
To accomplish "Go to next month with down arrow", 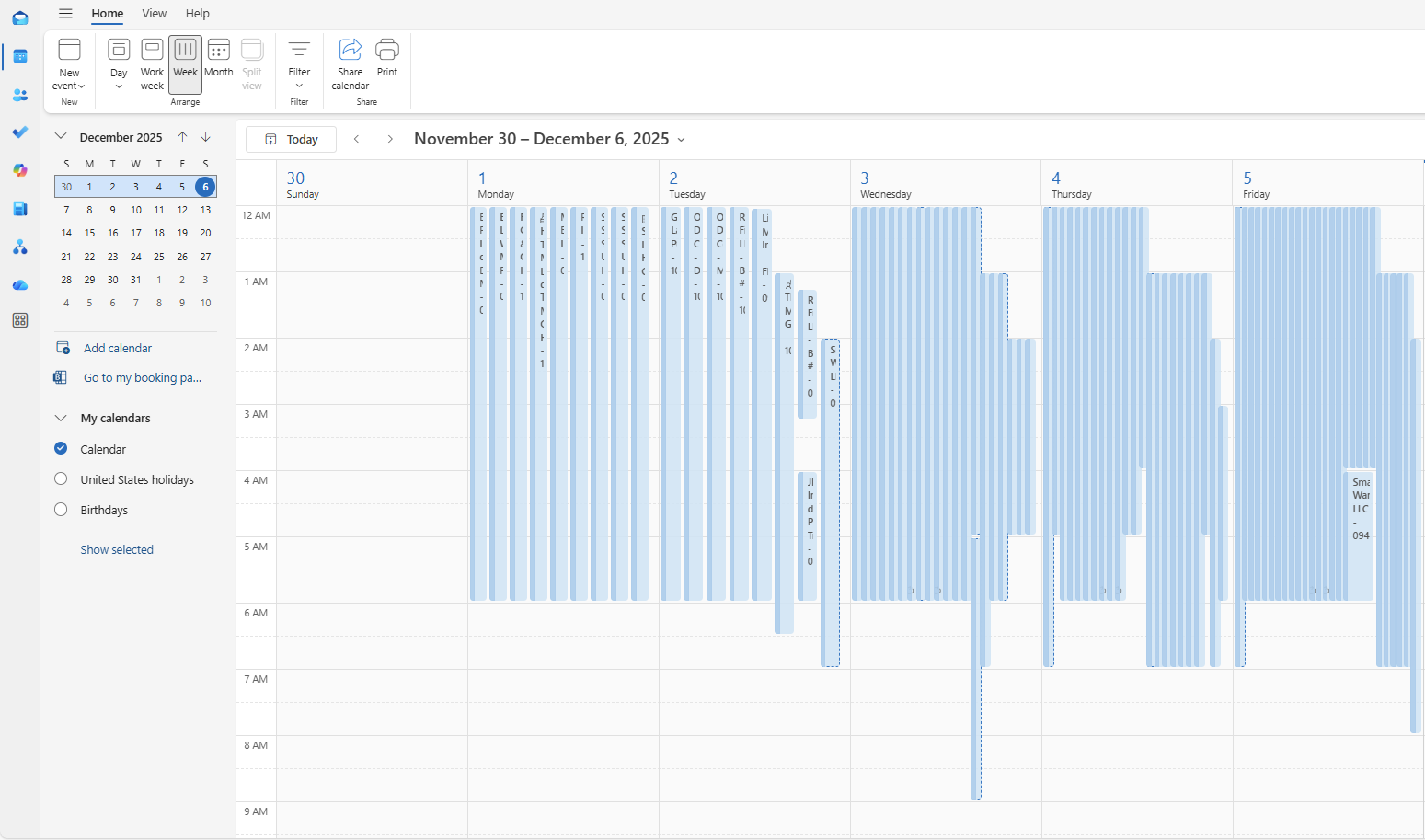I will pyautogui.click(x=205, y=137).
